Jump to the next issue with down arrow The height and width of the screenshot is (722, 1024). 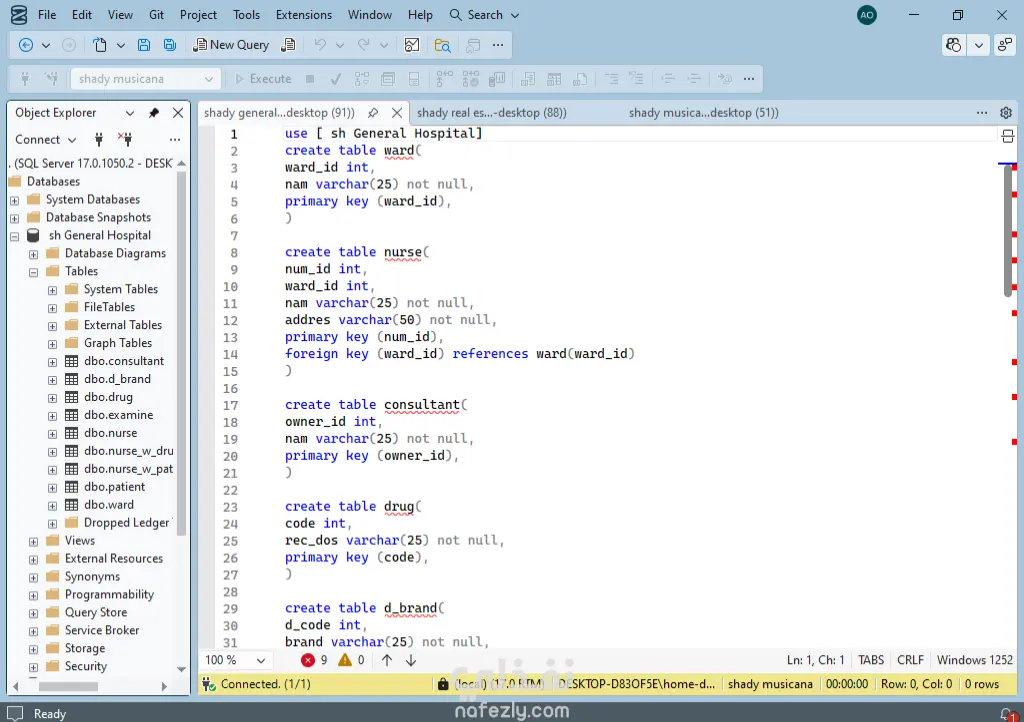[x=411, y=660]
